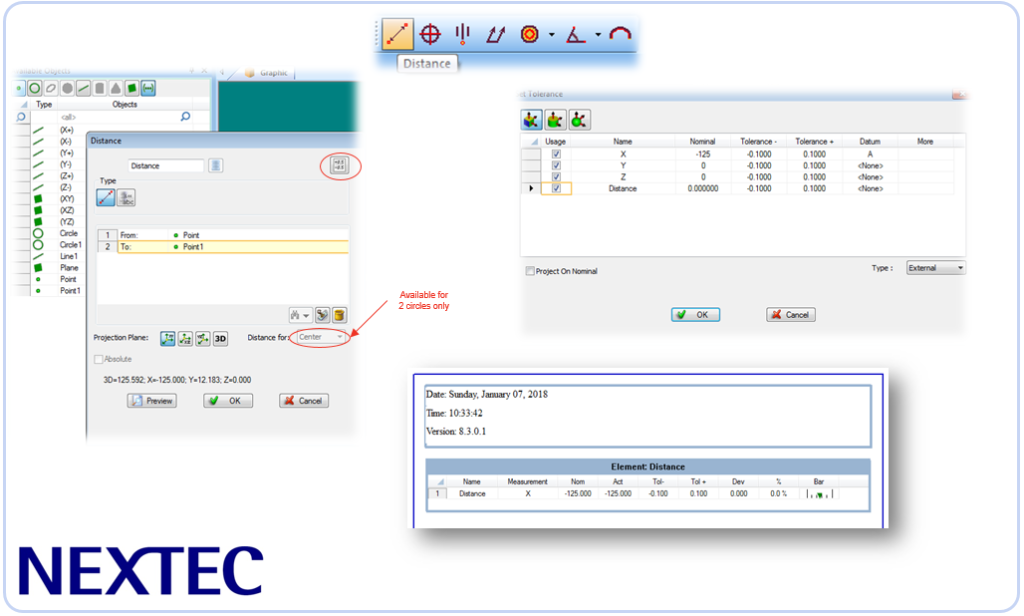Filter objects by green plane type icon

pos(132,88)
